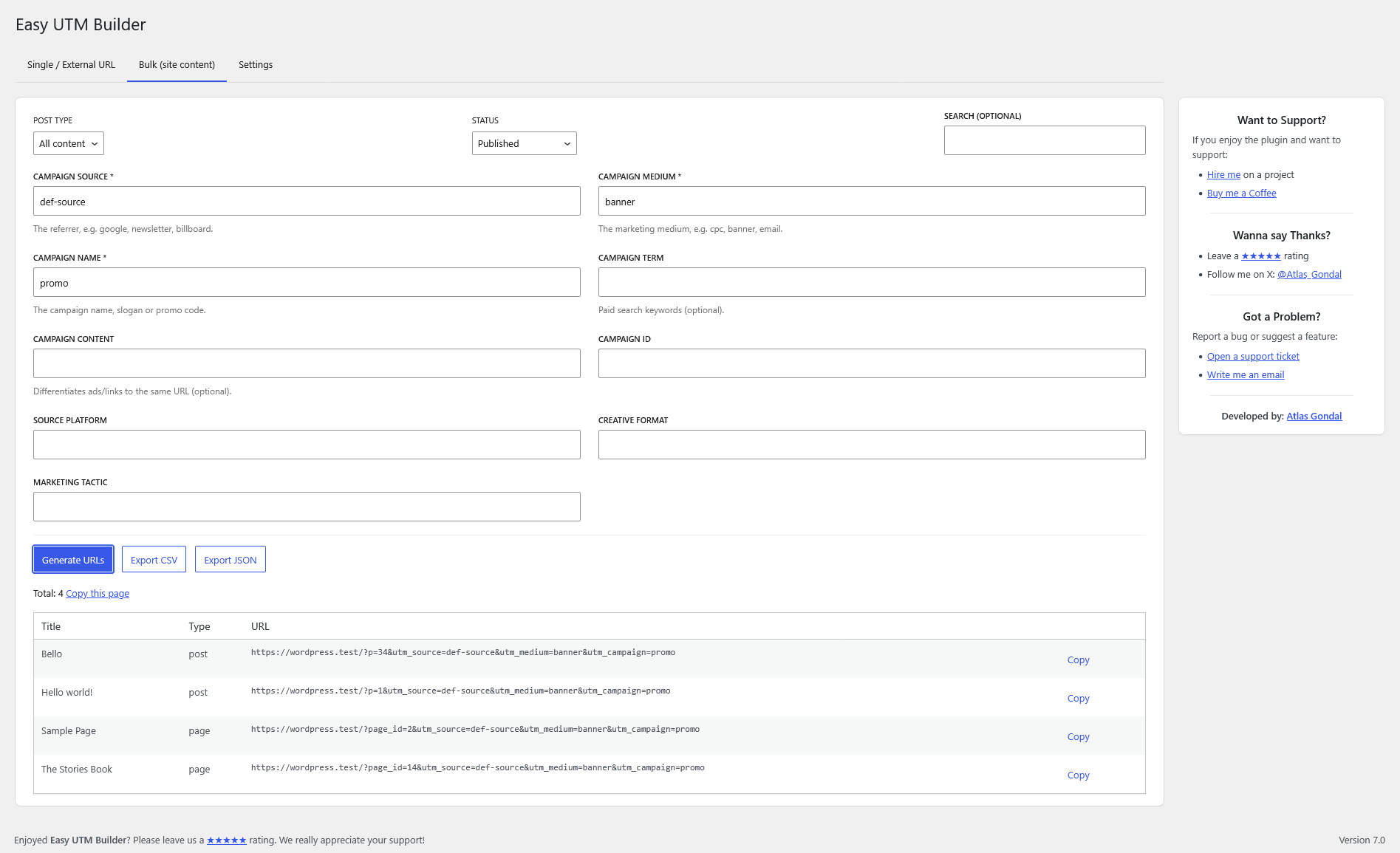Open the Buy me a Coffee link
The width and height of the screenshot is (1400, 853).
1241,193
